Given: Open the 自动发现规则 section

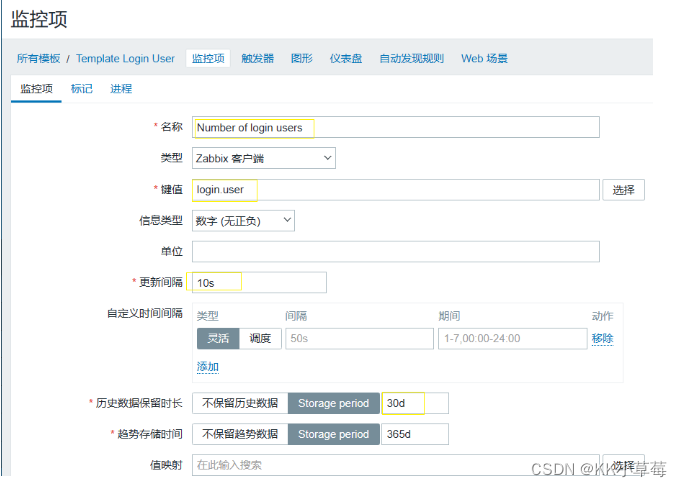Looking at the screenshot, I should pos(411,58).
